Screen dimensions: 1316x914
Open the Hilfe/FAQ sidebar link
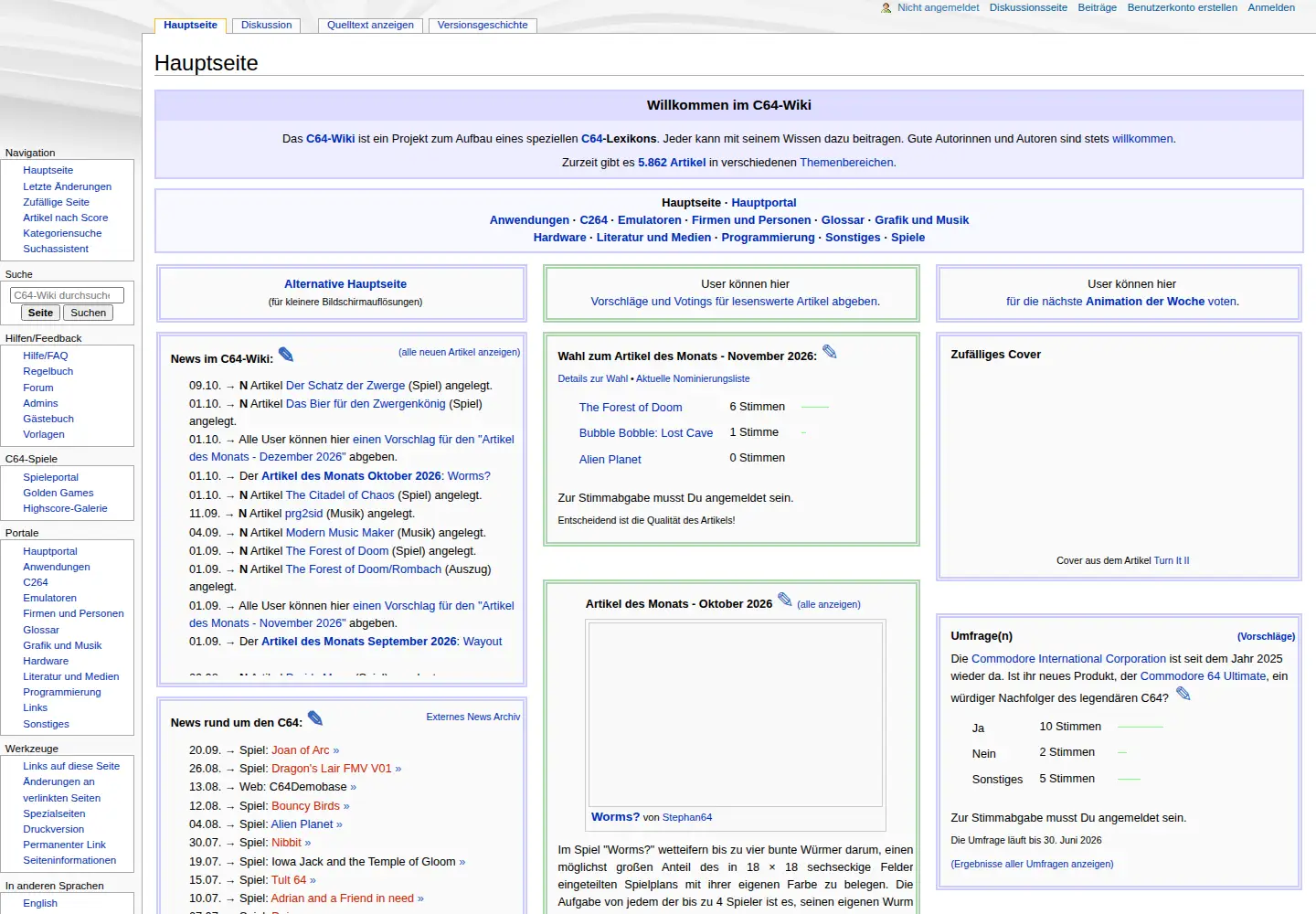(45, 356)
